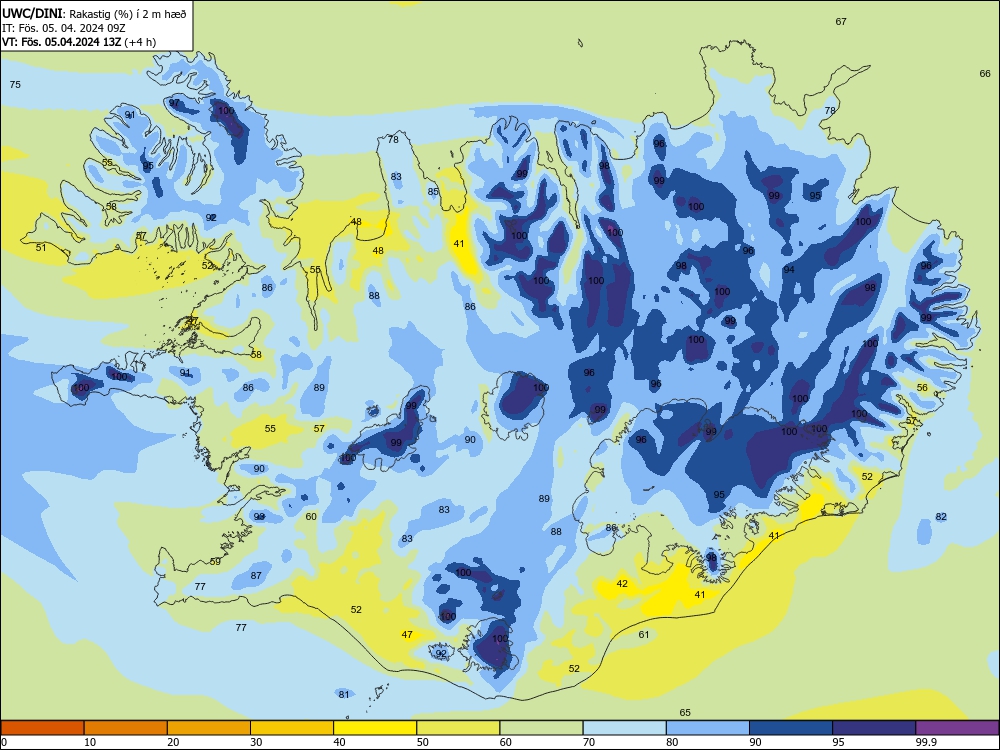Click the '65' humidity value above the legend
Viewport: 1000px width, 750px height.
pos(685,712)
